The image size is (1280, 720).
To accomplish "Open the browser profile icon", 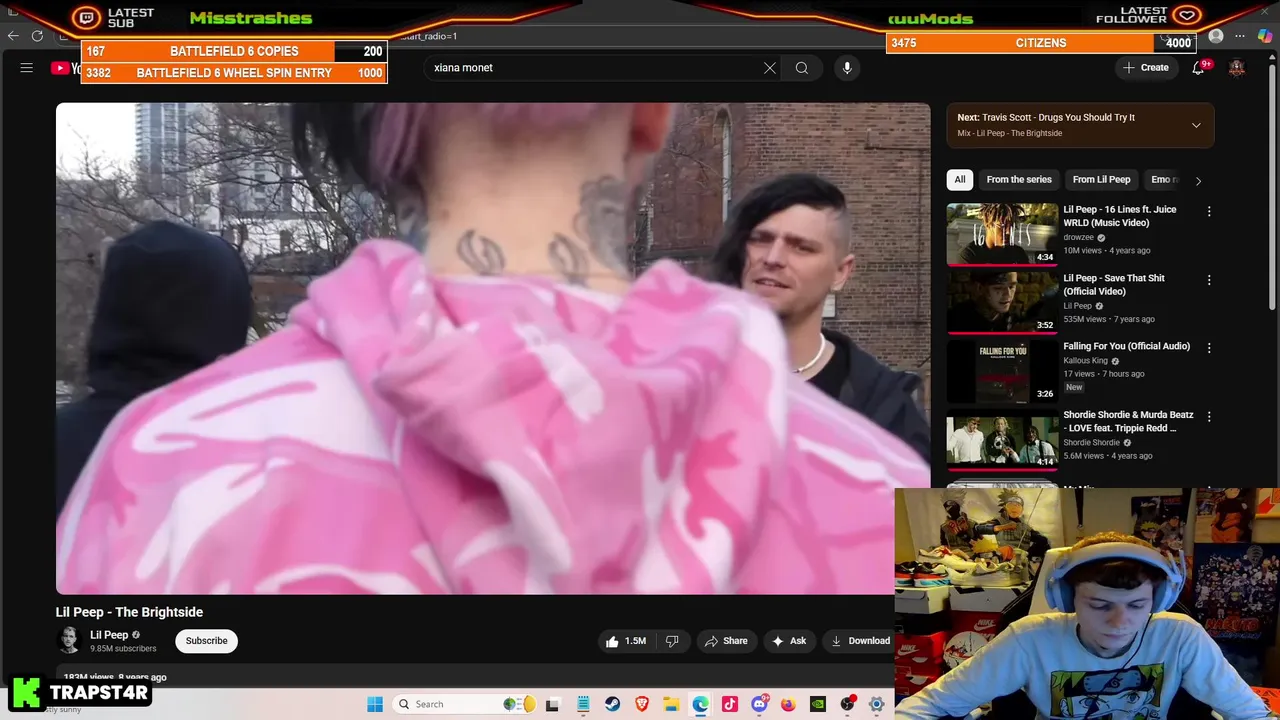I will click(1216, 36).
